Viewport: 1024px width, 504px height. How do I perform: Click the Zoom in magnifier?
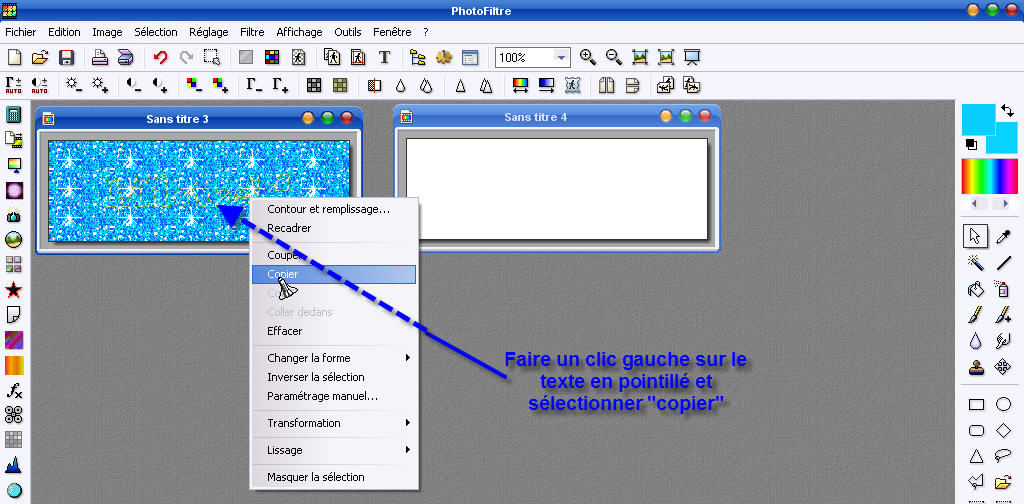(x=588, y=57)
